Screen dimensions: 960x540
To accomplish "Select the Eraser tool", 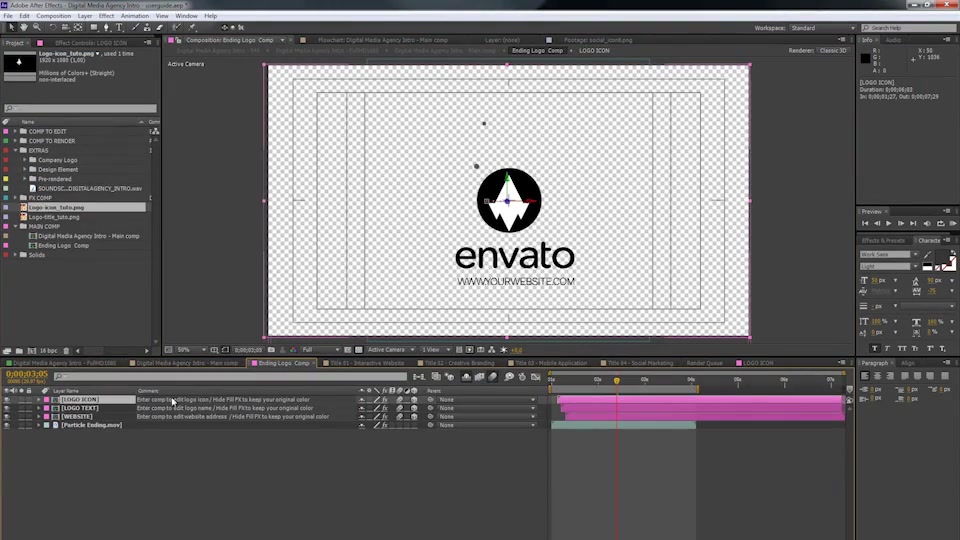I will click(x=160, y=28).
